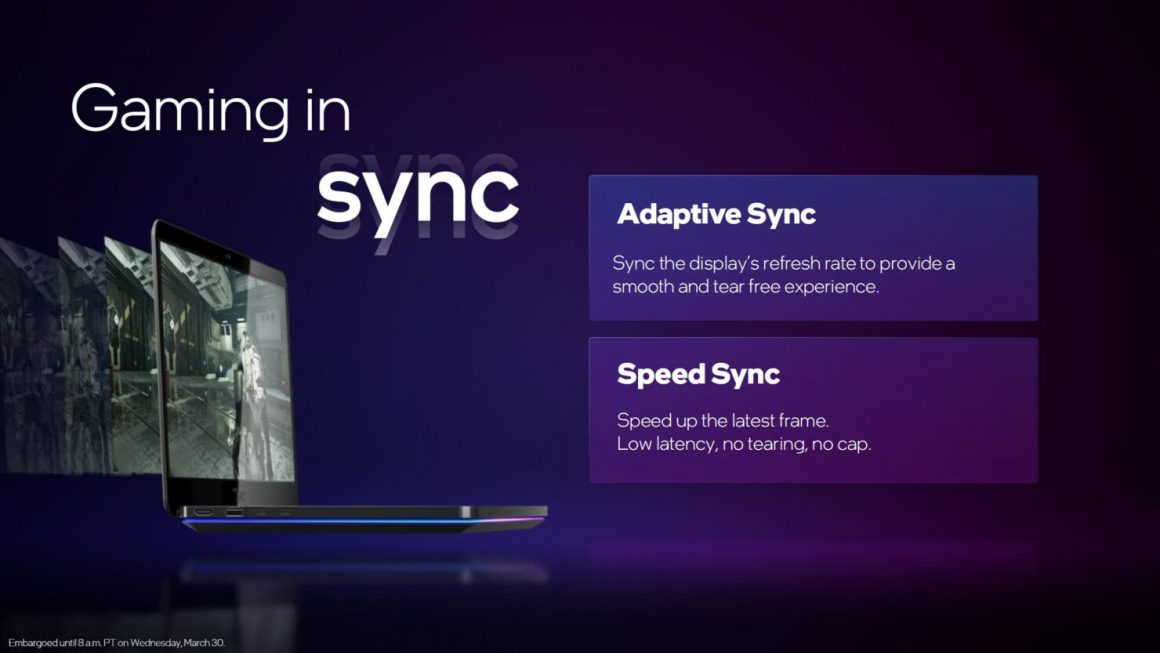Click the laptop's webcam above the screen
Screen dimensions: 1160x653
(231, 259)
